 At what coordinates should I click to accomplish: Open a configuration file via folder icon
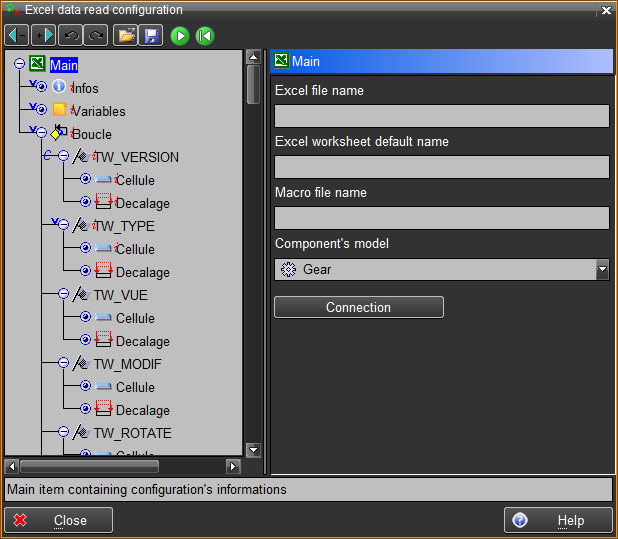pyautogui.click(x=126, y=35)
